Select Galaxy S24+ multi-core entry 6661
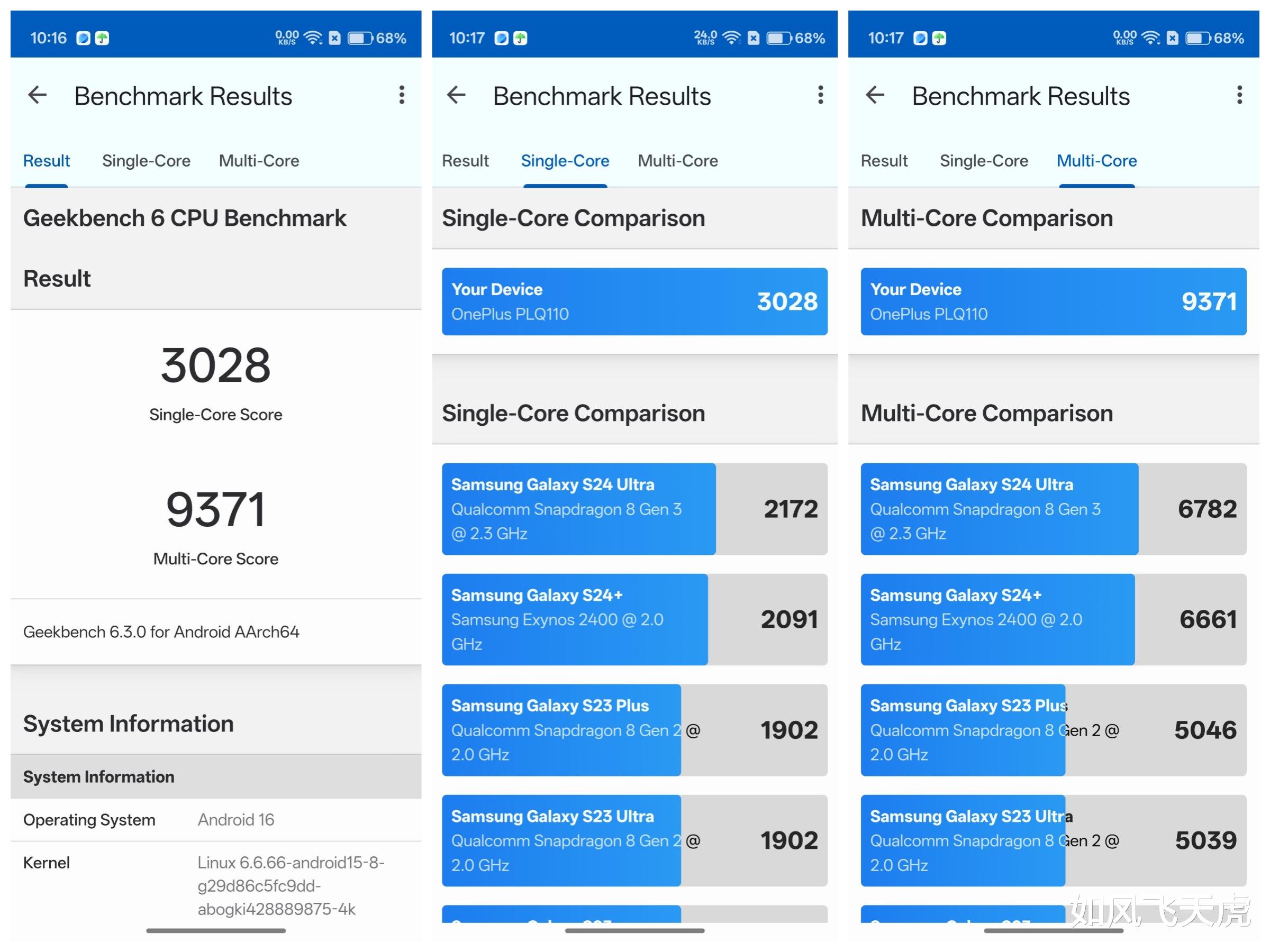This screenshot has height=952, width=1270. pyautogui.click(x=1053, y=620)
